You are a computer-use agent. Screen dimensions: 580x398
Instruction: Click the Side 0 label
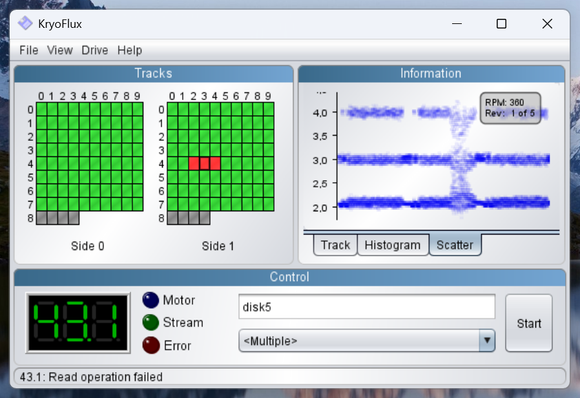click(x=88, y=246)
